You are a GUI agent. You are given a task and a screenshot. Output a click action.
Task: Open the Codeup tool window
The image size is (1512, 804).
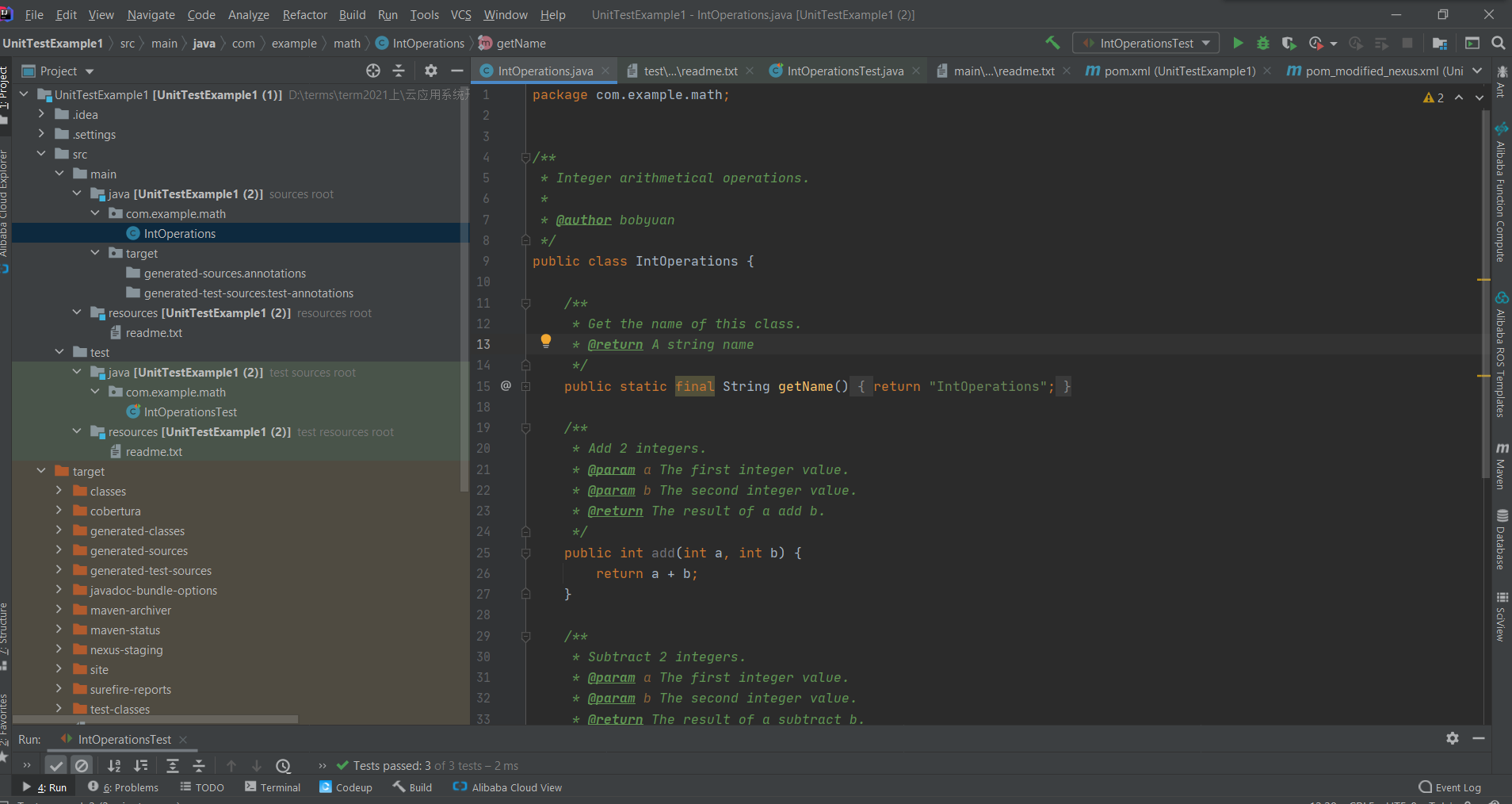pos(346,787)
